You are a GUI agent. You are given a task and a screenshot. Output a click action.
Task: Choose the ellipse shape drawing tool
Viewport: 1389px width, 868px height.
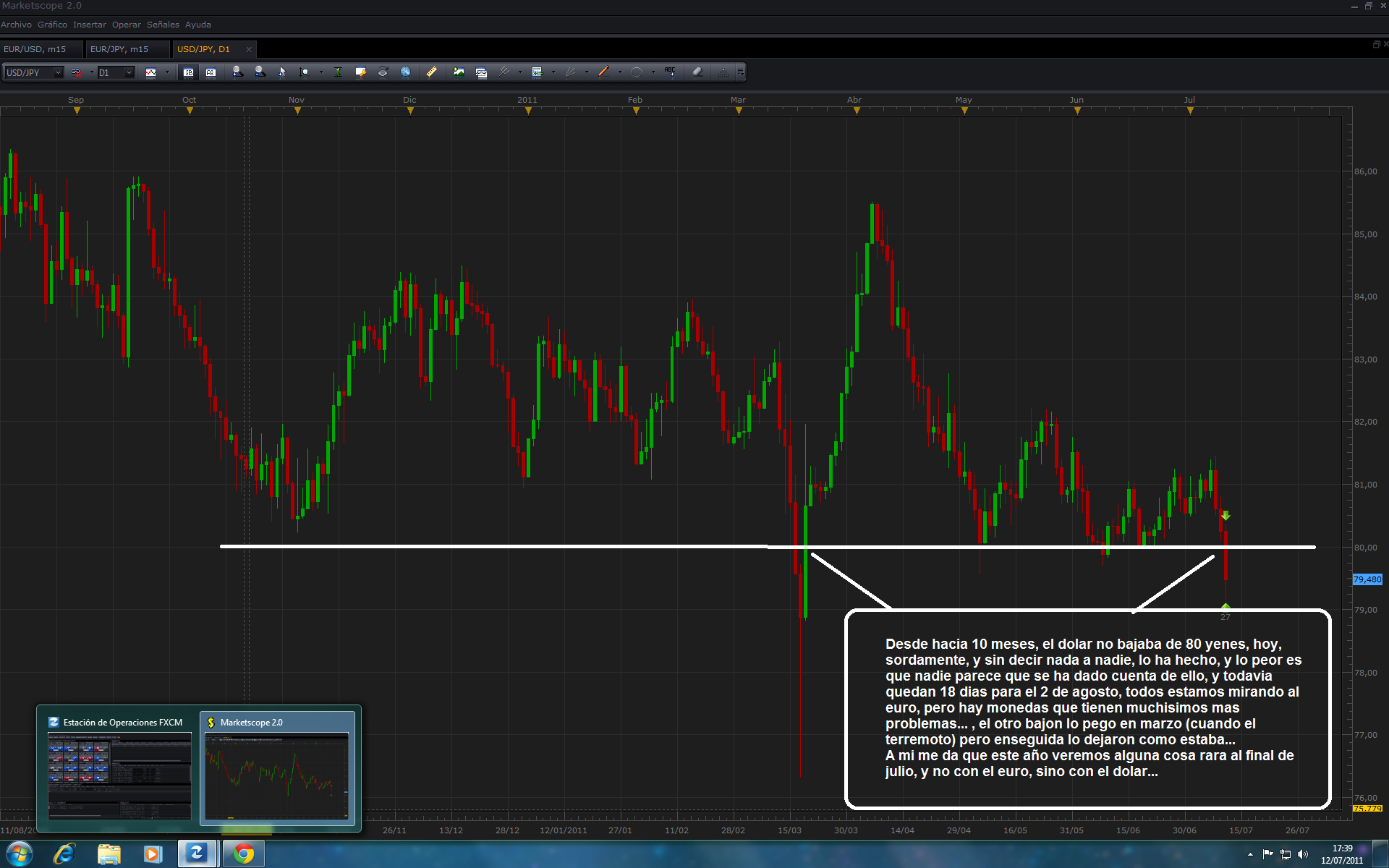click(x=637, y=72)
